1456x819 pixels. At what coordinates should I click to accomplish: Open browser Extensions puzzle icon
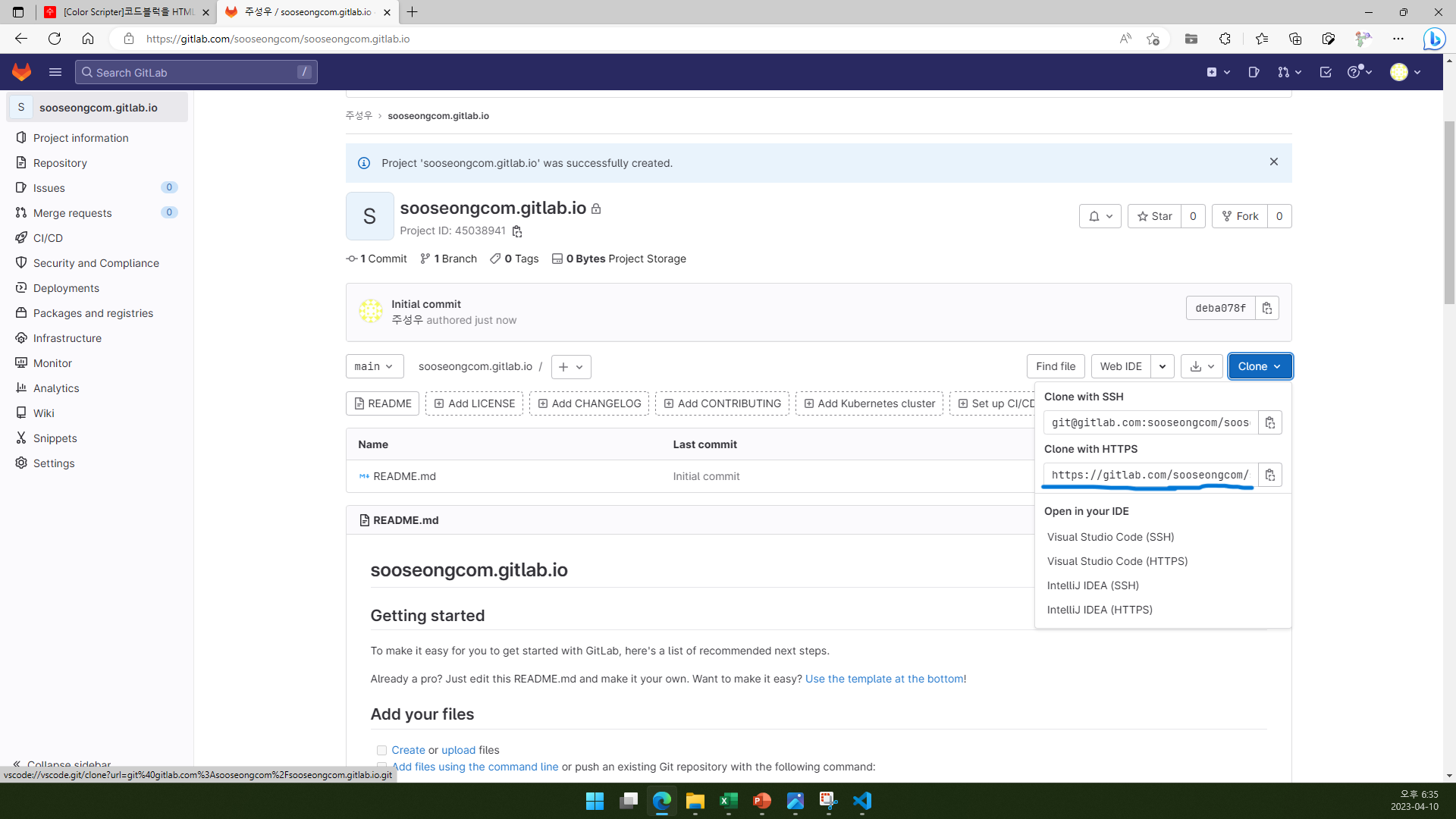1225,39
